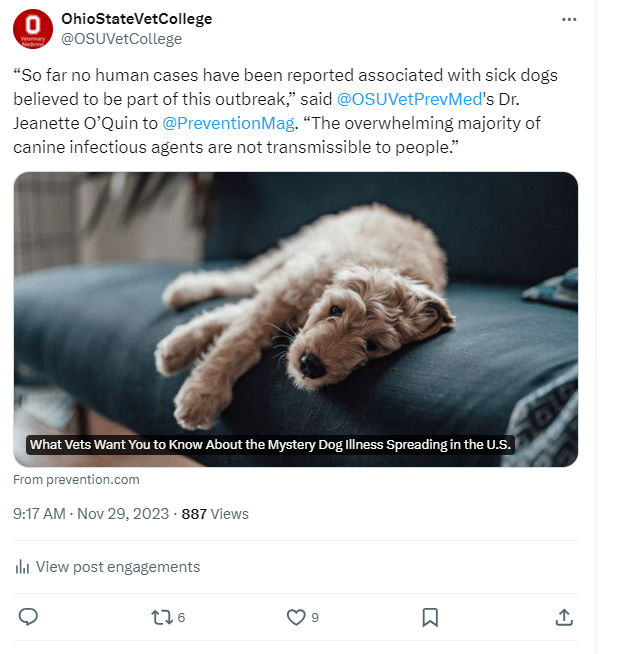Repost this tweet using retweet icon
The height and width of the screenshot is (654, 617).
[x=161, y=617]
